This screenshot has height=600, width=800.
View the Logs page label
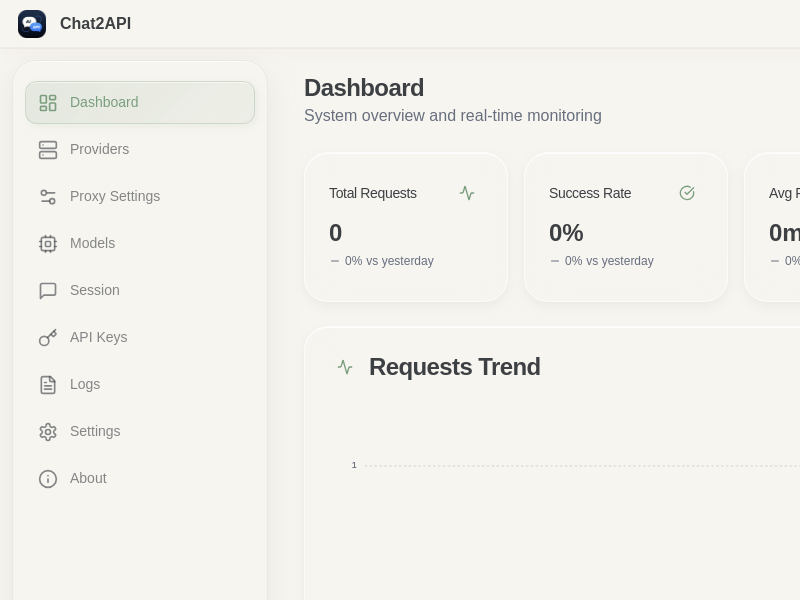click(x=85, y=384)
